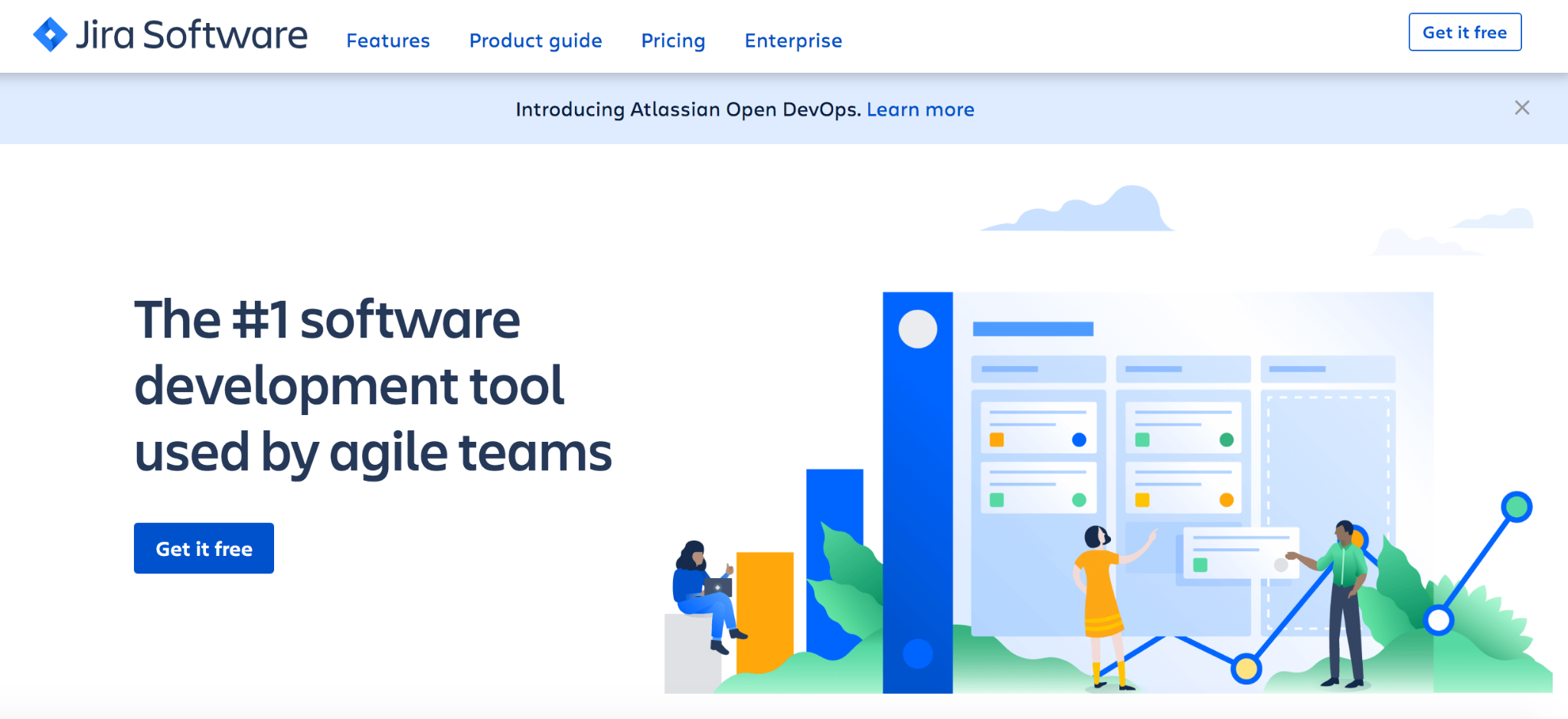
Task: Go to the Pricing page
Action: point(674,41)
